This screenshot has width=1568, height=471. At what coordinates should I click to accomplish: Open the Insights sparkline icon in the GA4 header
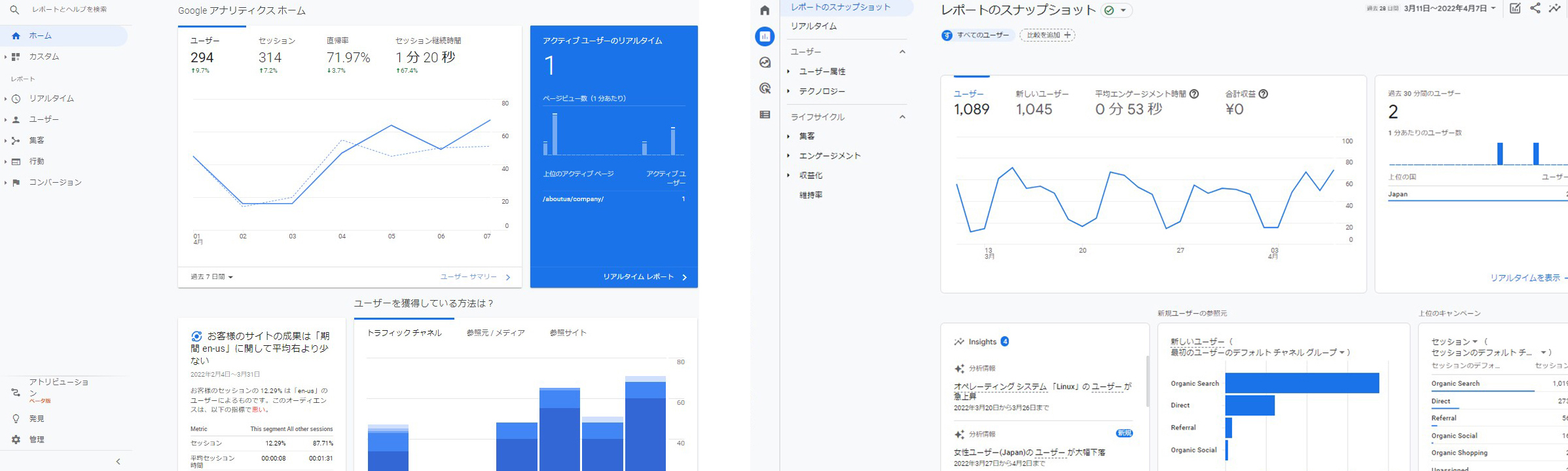(1554, 9)
